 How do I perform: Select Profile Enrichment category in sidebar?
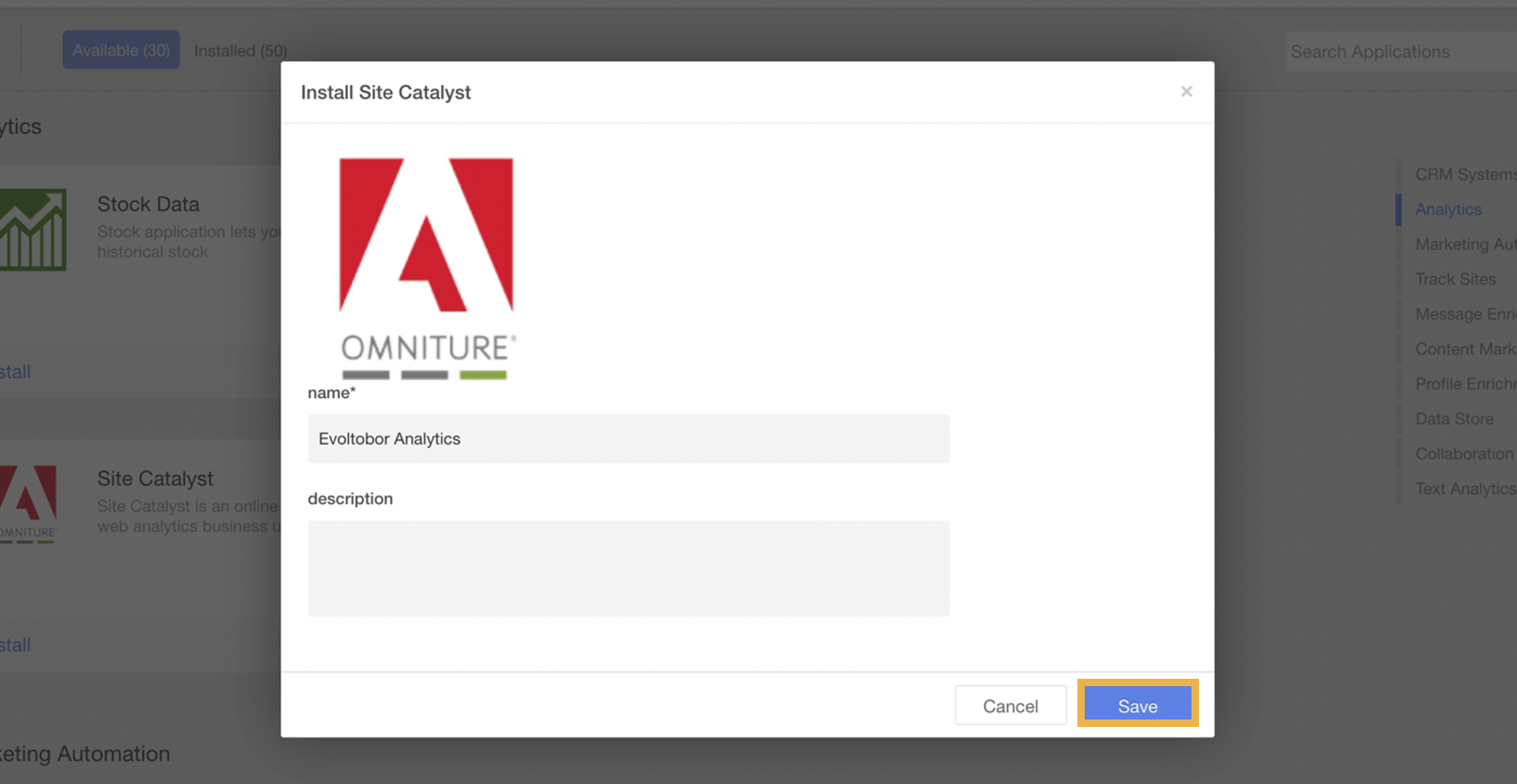tap(1465, 383)
